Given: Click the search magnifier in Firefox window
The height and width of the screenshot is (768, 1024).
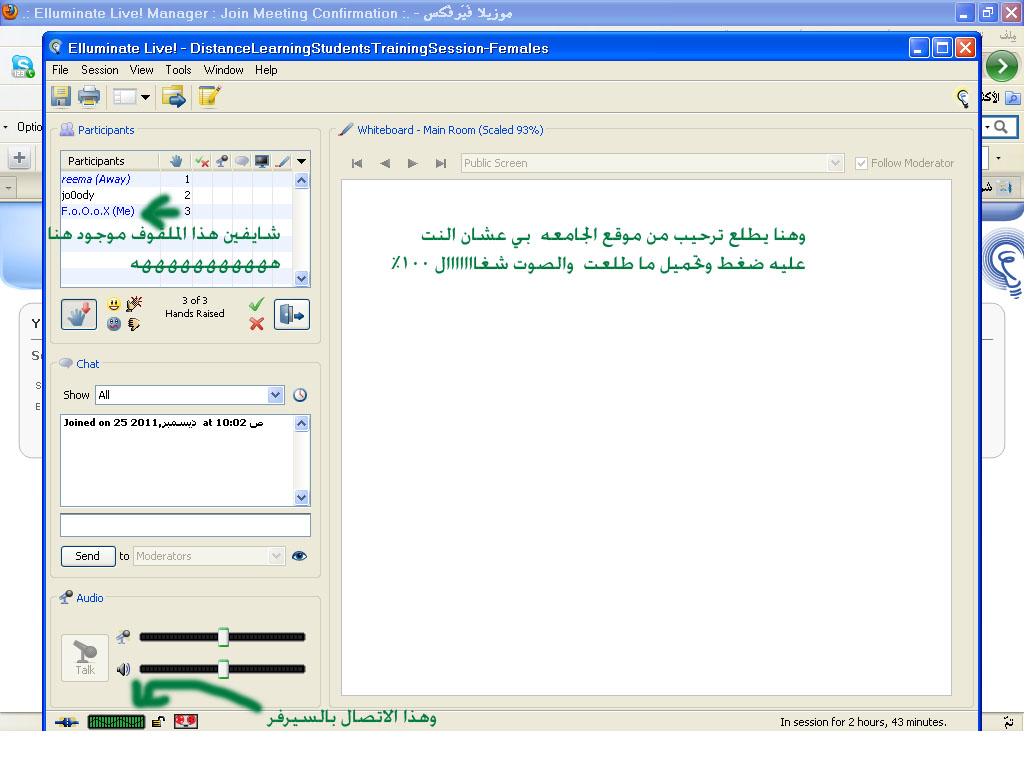Looking at the screenshot, I should [x=1000, y=127].
